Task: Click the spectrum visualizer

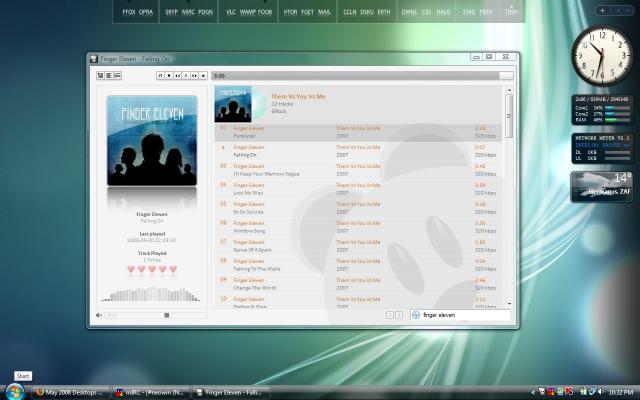Action: click(151, 294)
